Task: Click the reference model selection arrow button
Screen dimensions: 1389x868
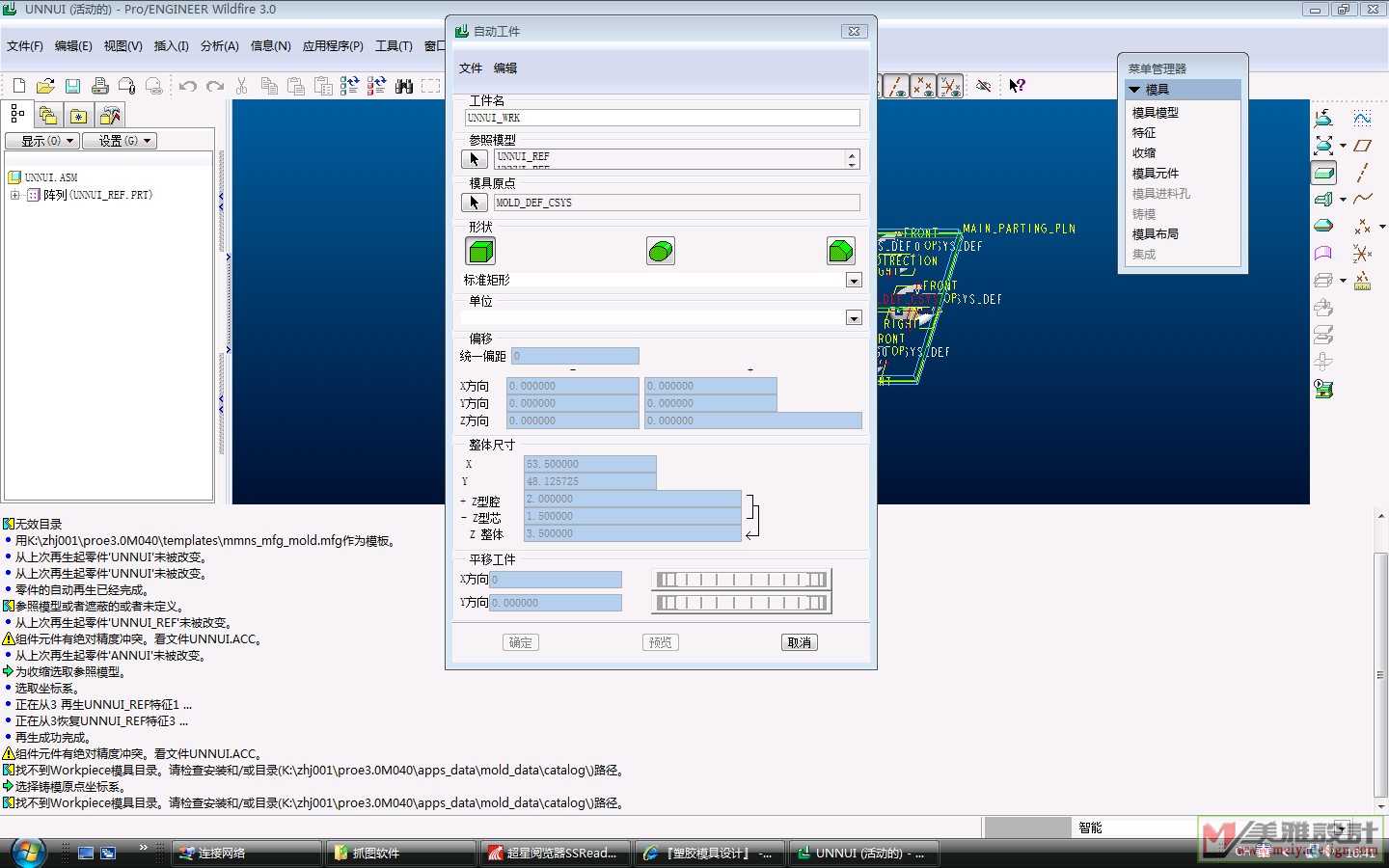Action: click(474, 159)
